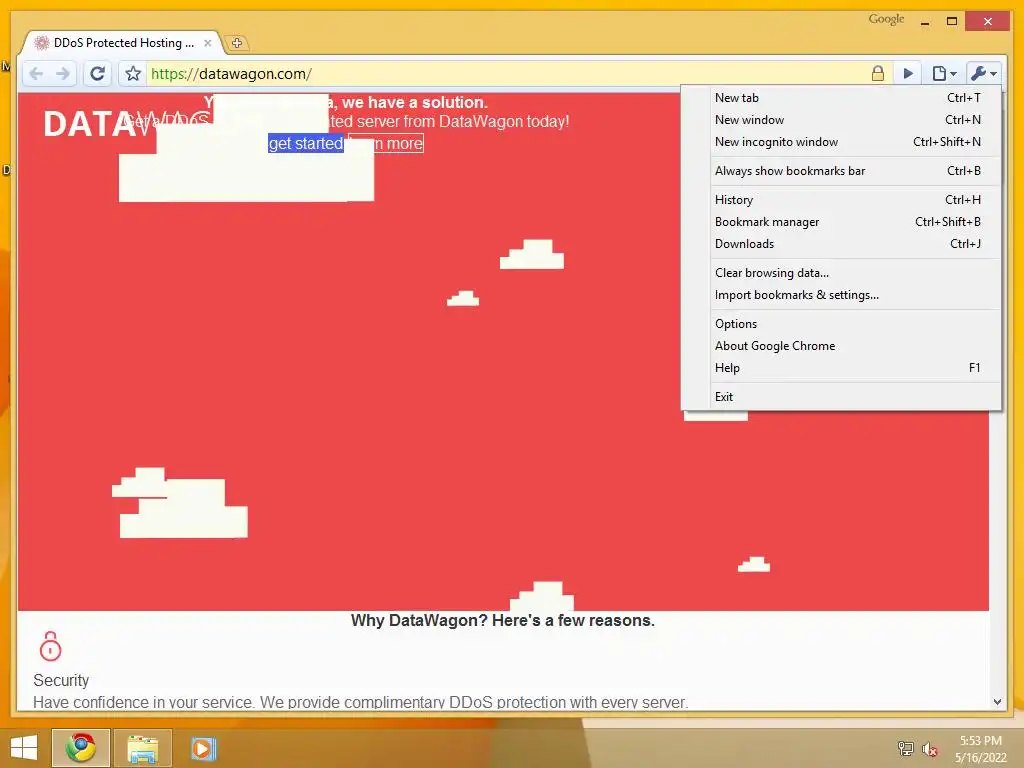Image resolution: width=1024 pixels, height=768 pixels.
Task: Click the Go arrow button
Action: click(x=908, y=73)
